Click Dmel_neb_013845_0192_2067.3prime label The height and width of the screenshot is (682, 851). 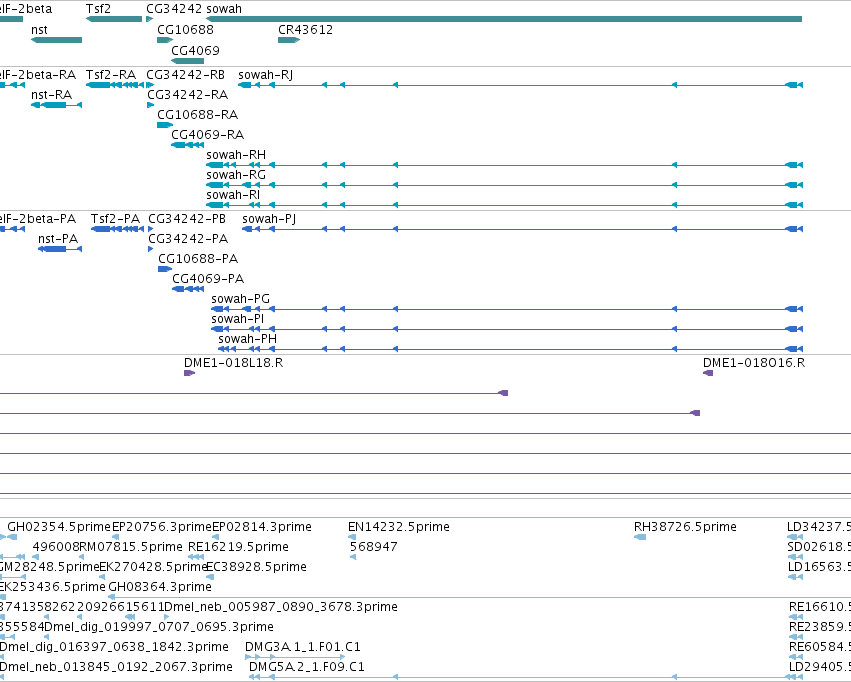tap(116, 666)
